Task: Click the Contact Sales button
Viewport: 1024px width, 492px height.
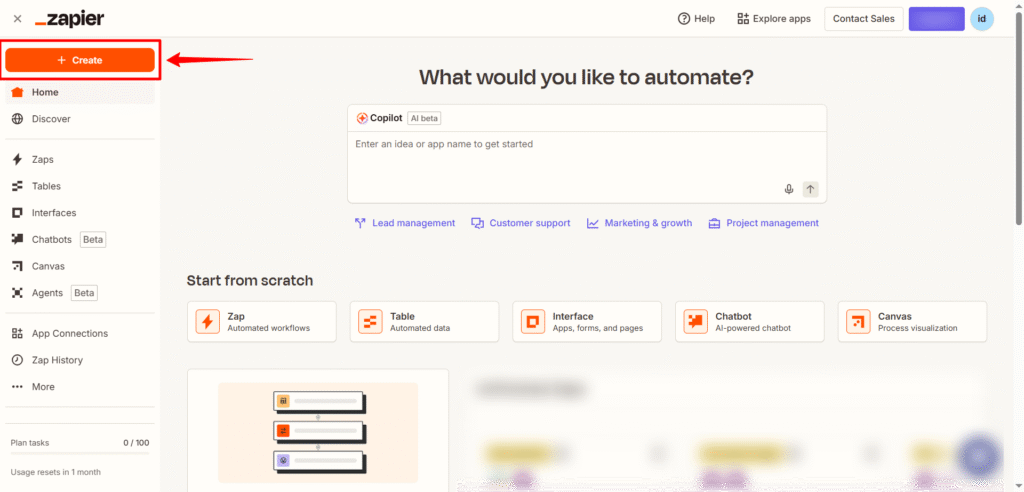Action: 863,19
